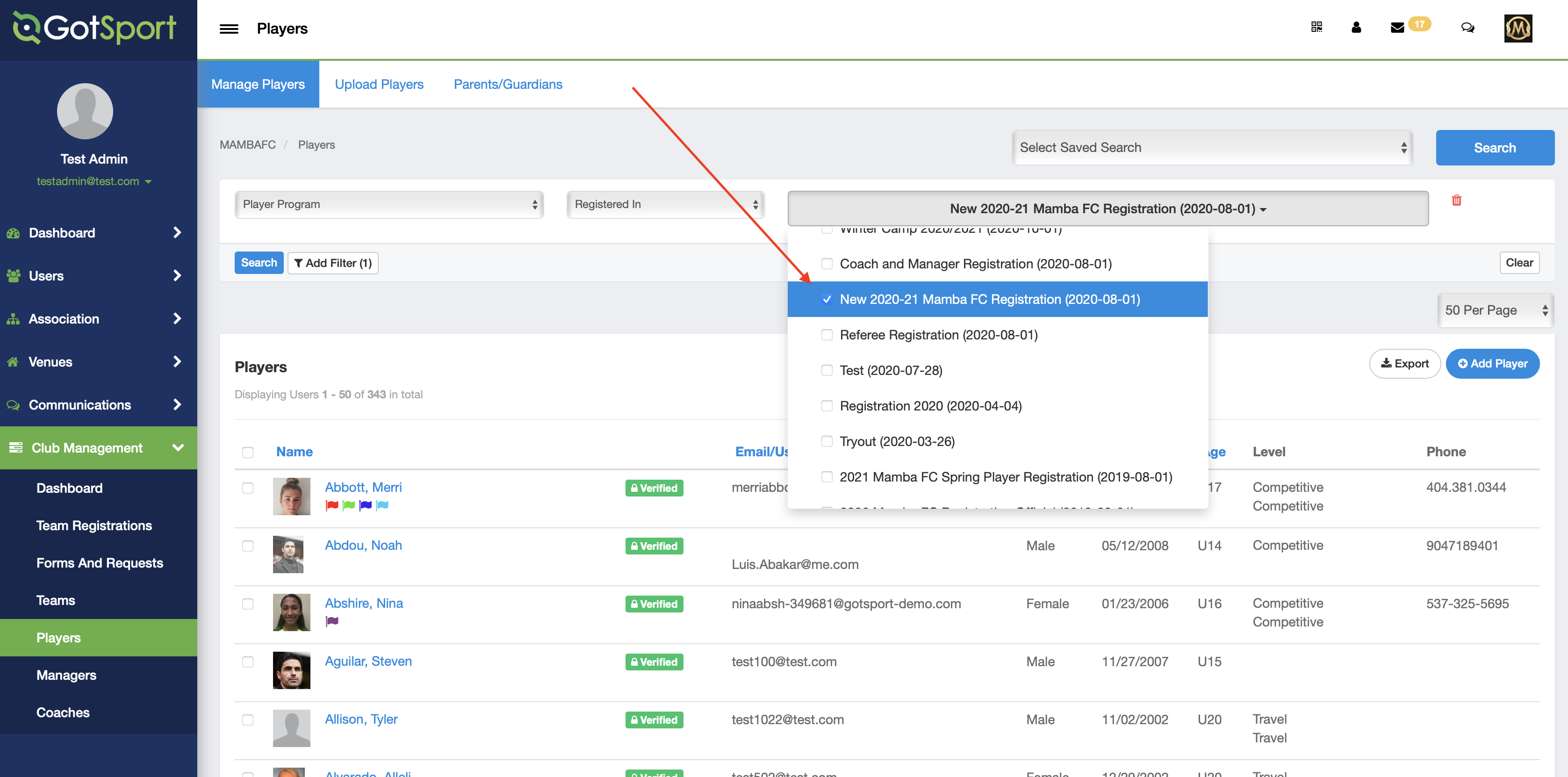Open Allison, Tyler player link
Image resolution: width=1568 pixels, height=777 pixels.
pos(361,719)
